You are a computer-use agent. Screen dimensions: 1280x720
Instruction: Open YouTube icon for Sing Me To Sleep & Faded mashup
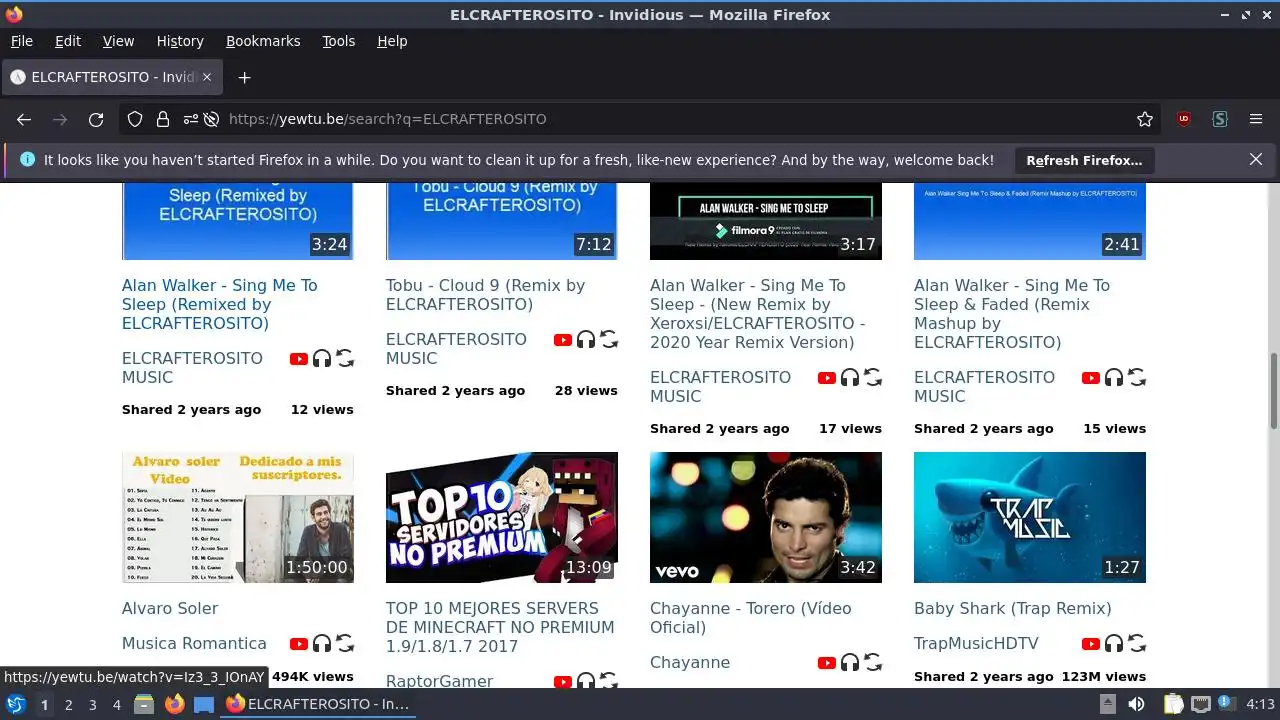tap(1091, 377)
